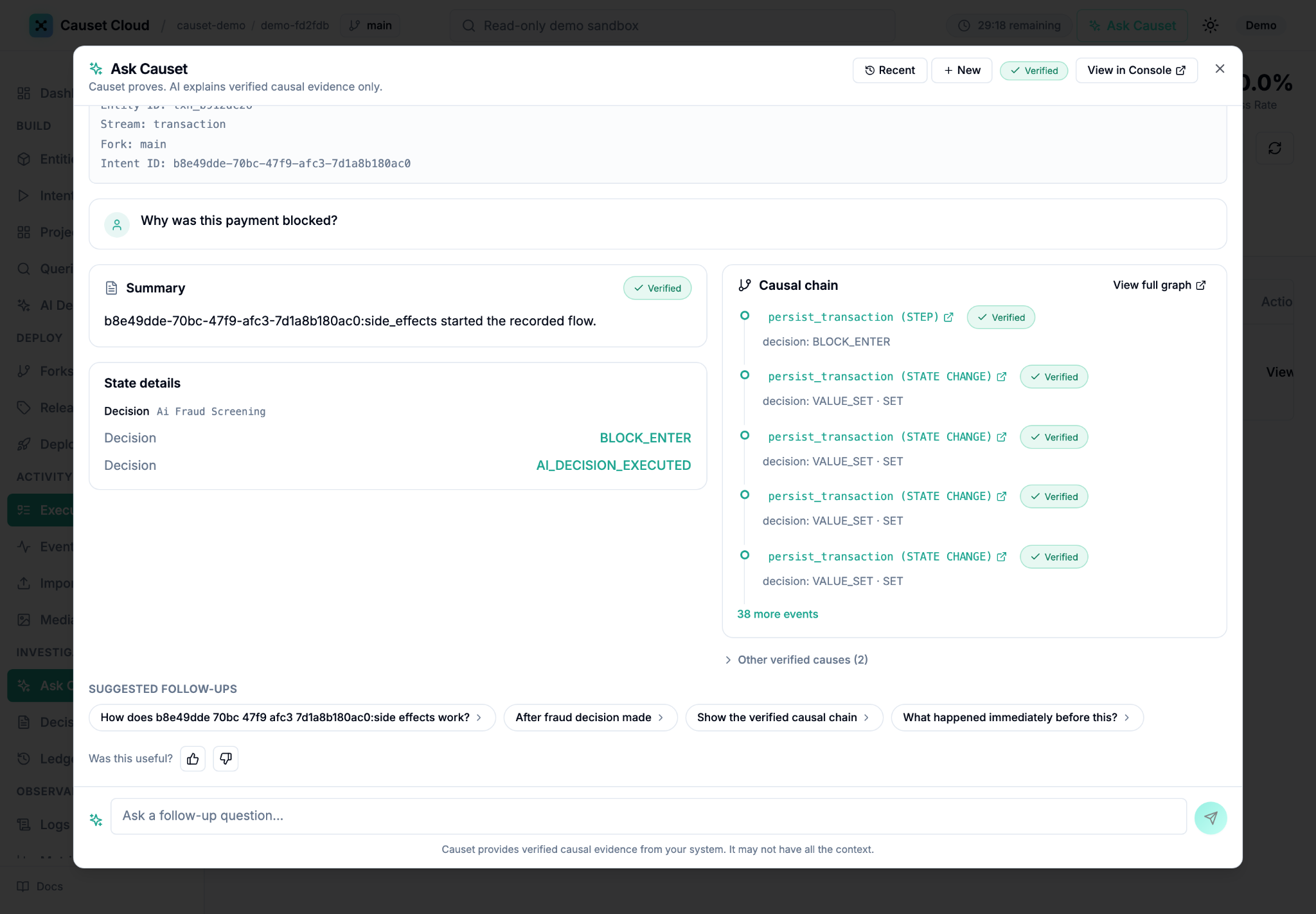Toggle the light/dark theme sun icon
The width and height of the screenshot is (1316, 914).
coord(1211,26)
